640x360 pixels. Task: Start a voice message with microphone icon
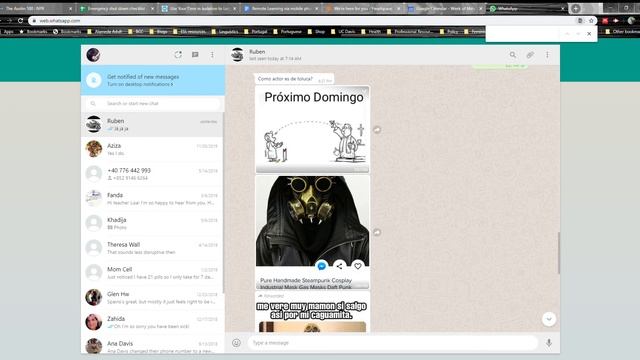click(549, 343)
